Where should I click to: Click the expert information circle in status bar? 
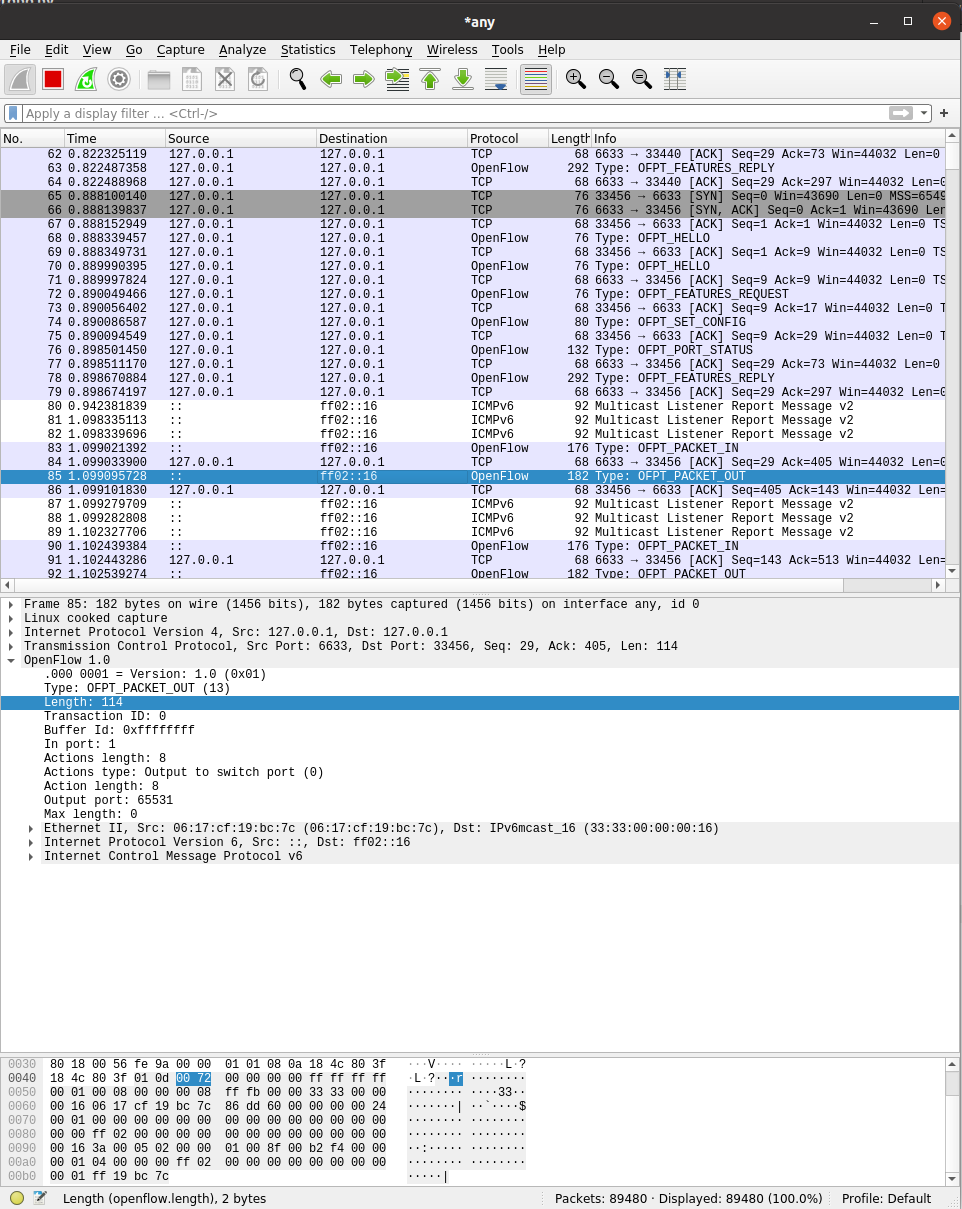point(17,1198)
